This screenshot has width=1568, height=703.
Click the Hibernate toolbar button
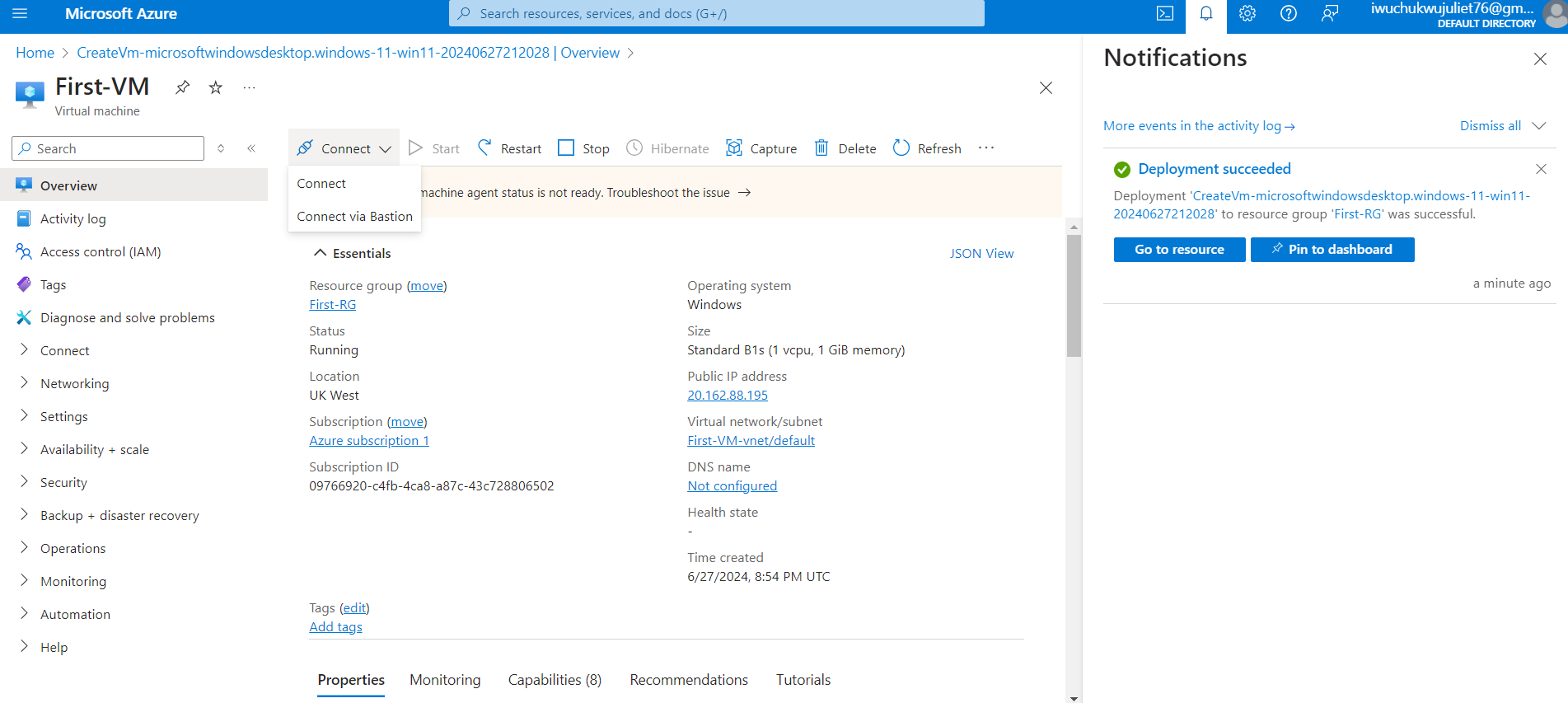click(x=667, y=148)
